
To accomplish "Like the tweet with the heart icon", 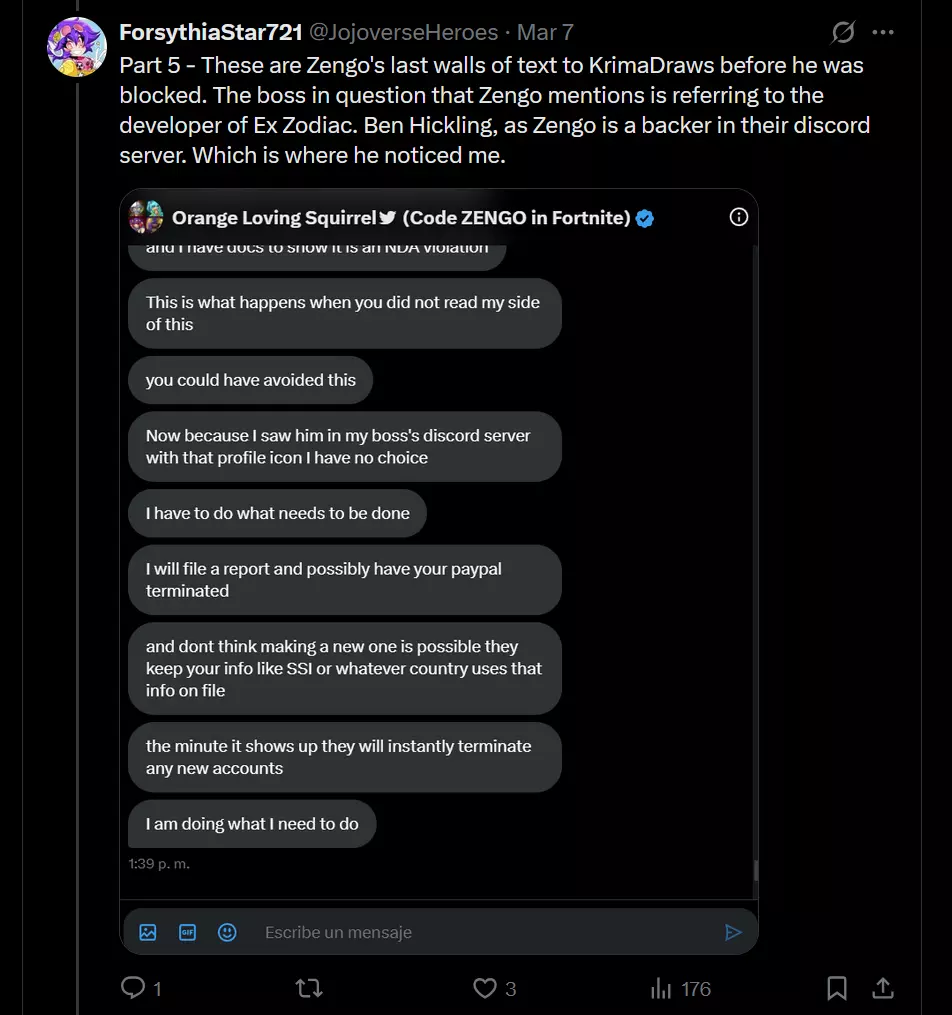I will (x=485, y=988).
